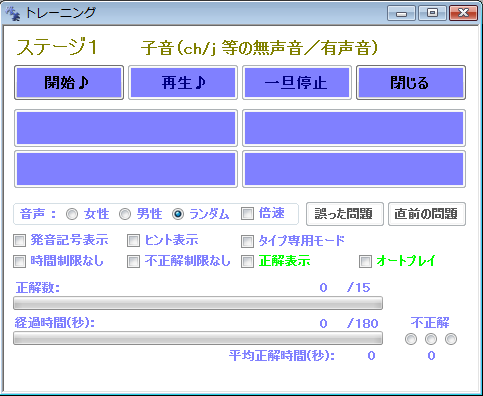Viewport: 483px width, 396px height.
Task: Check the タイプ専用モード checkbox
Action: (247, 241)
